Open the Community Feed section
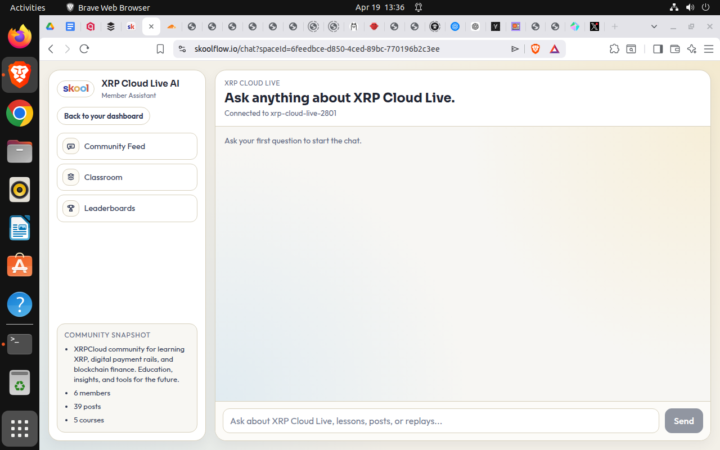This screenshot has width=720, height=450. tap(127, 146)
